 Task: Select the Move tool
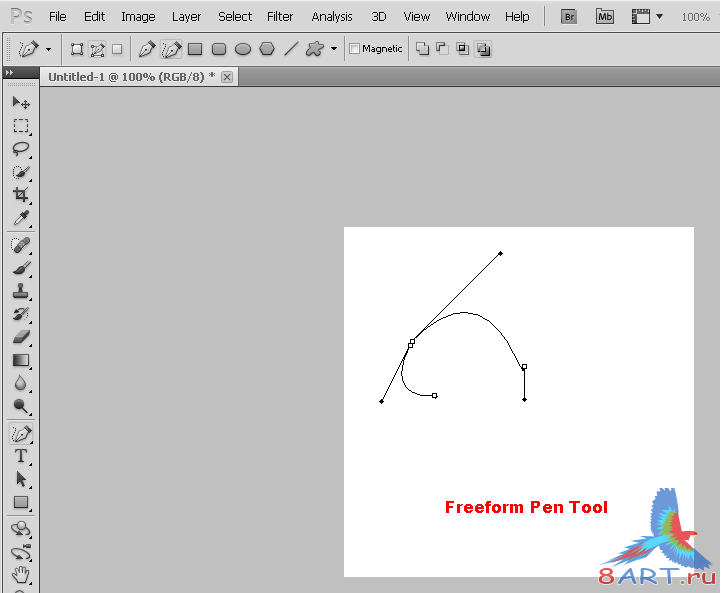[21, 102]
